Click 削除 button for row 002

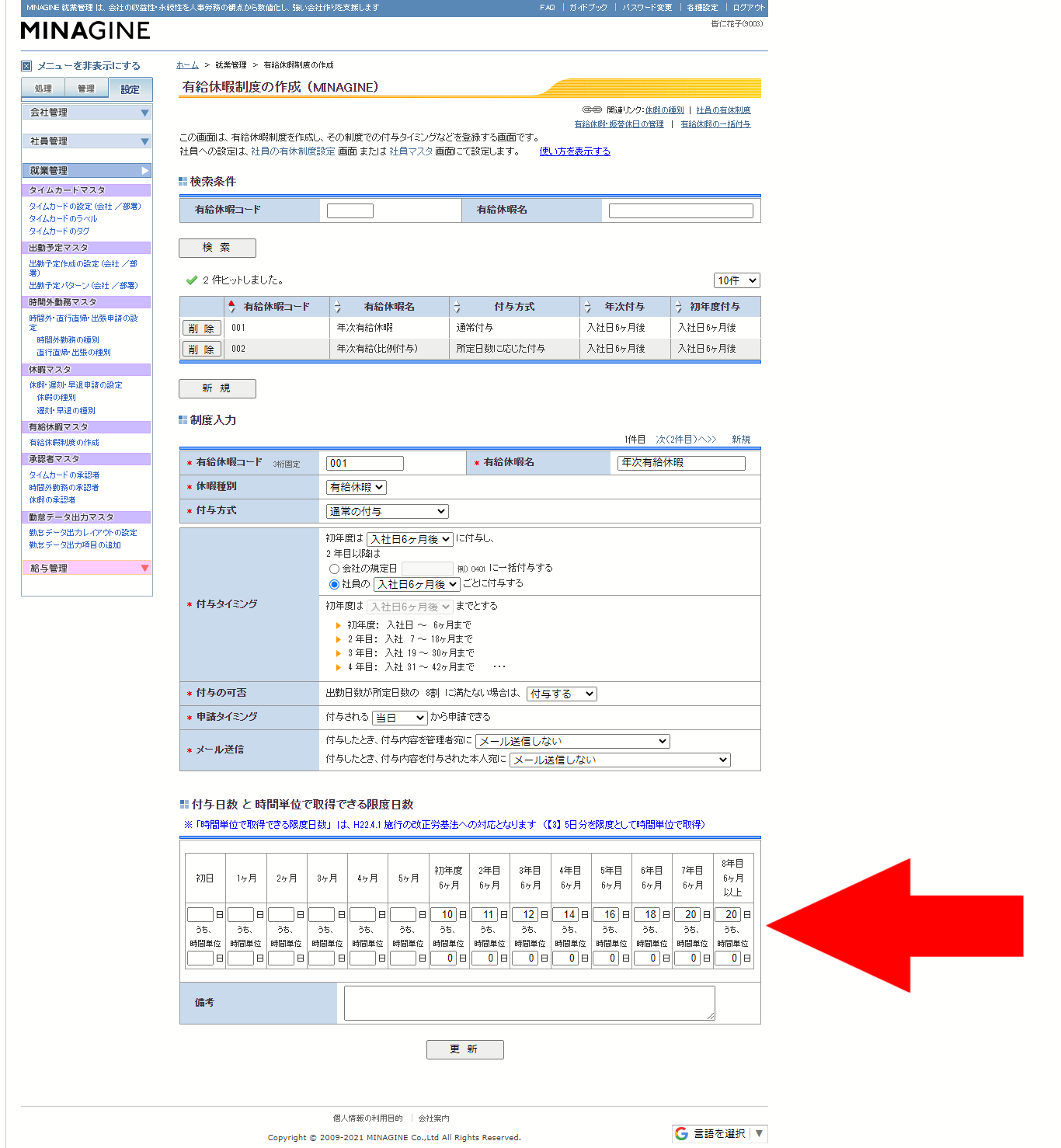(x=201, y=350)
